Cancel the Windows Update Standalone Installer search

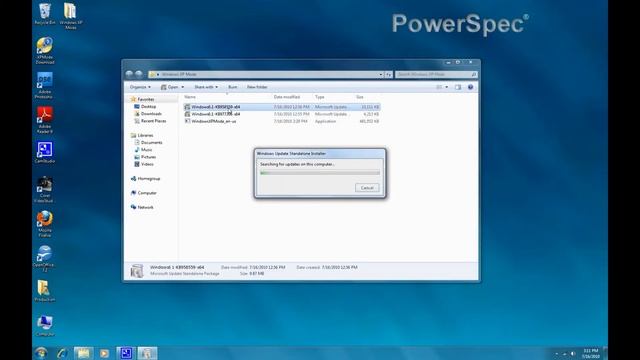coord(367,188)
